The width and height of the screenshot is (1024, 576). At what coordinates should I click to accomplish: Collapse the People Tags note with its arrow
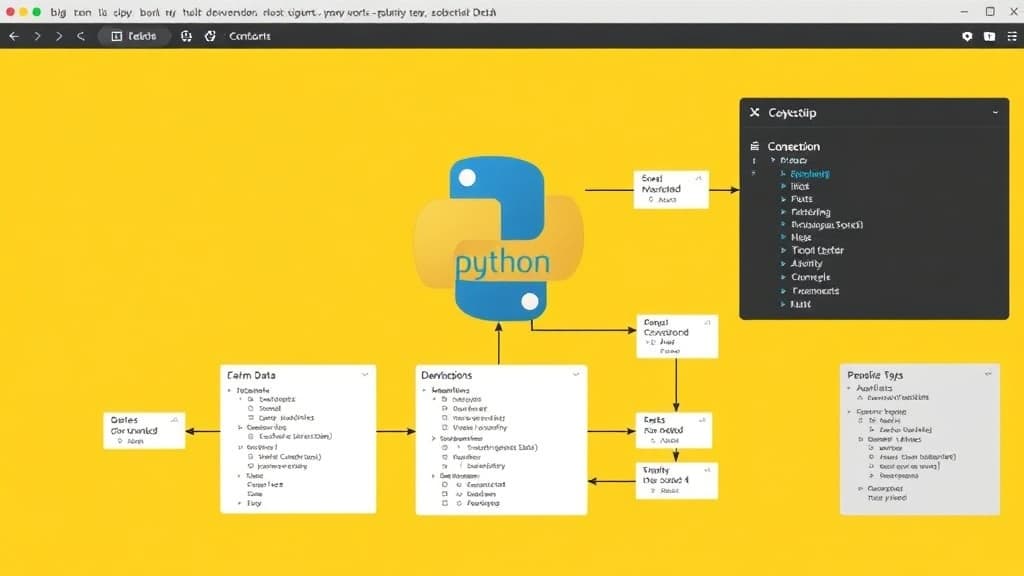(x=988, y=373)
